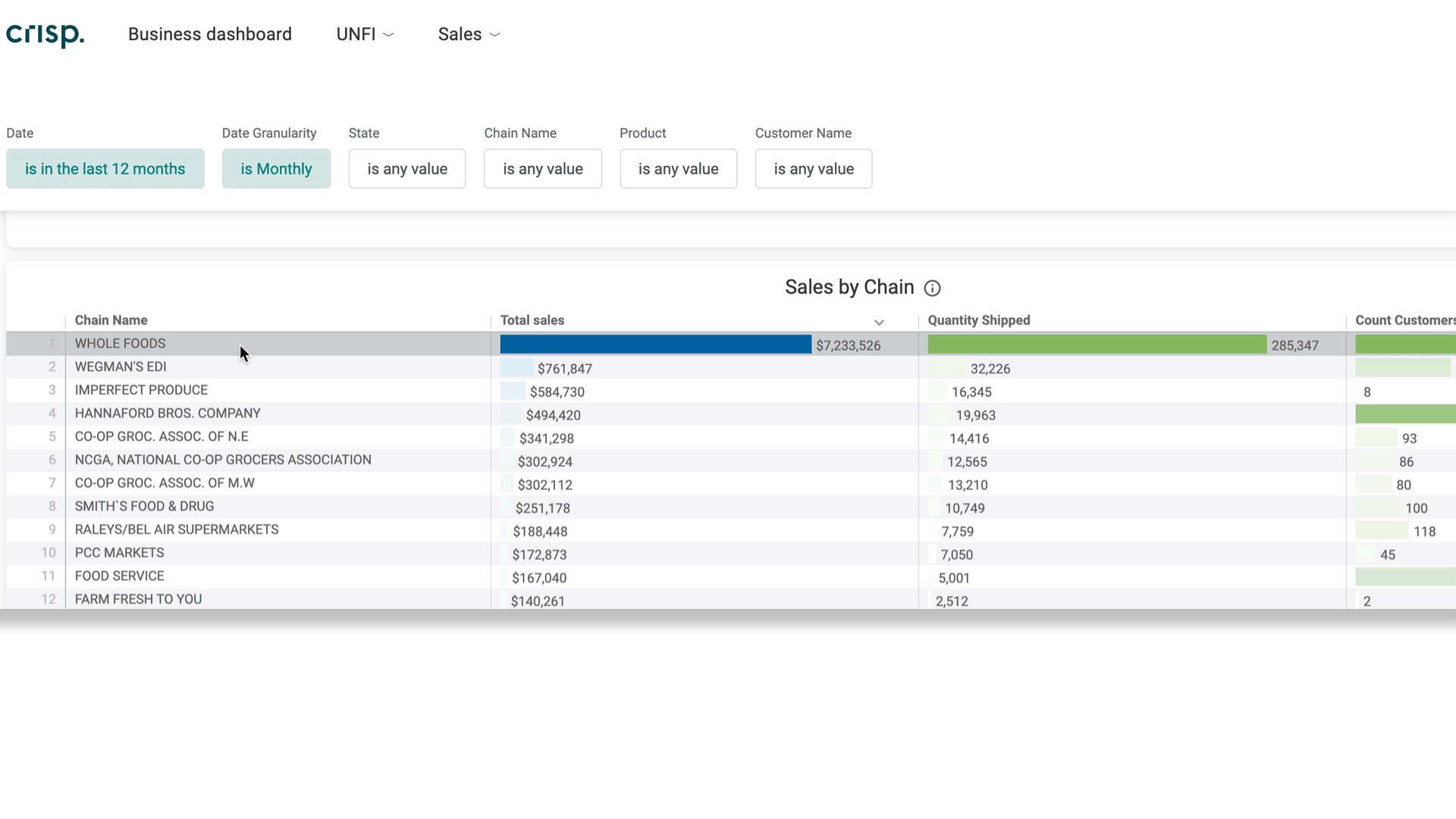This screenshot has width=1456, height=819.
Task: Select WEGMAN'S EDI chain name
Action: pyautogui.click(x=121, y=367)
